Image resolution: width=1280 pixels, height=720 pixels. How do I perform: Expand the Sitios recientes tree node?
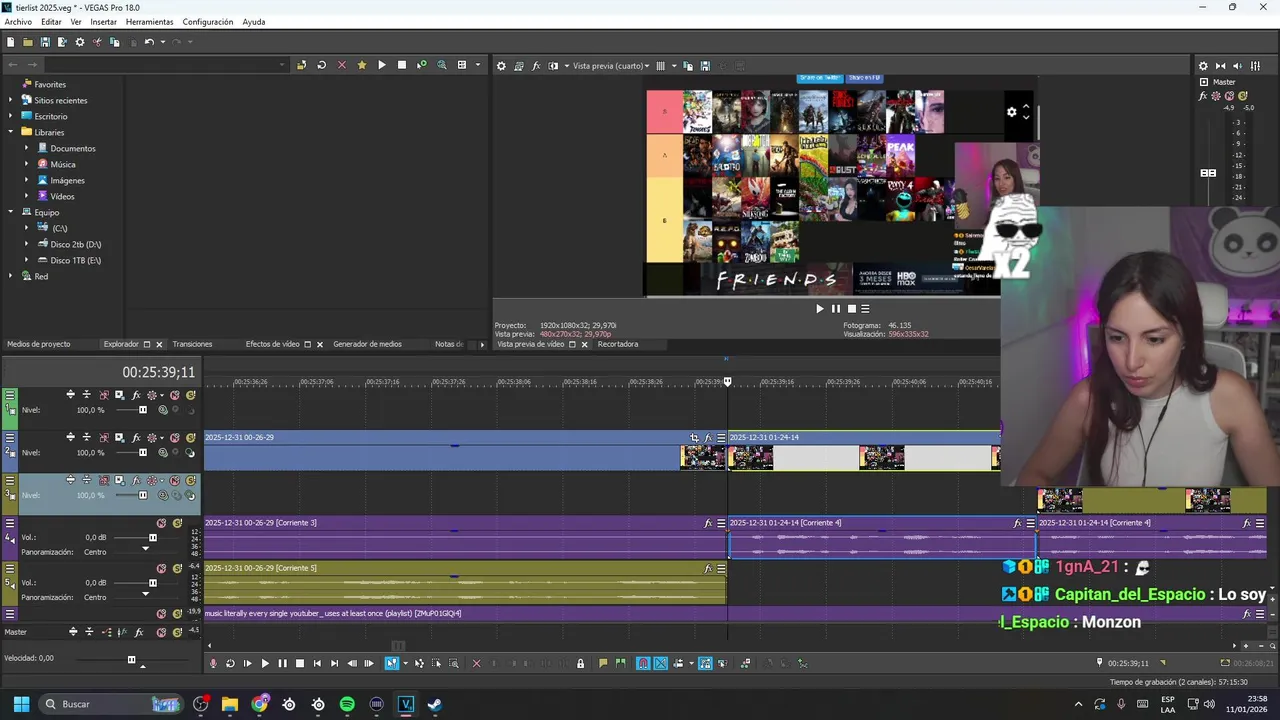pyautogui.click(x=11, y=100)
